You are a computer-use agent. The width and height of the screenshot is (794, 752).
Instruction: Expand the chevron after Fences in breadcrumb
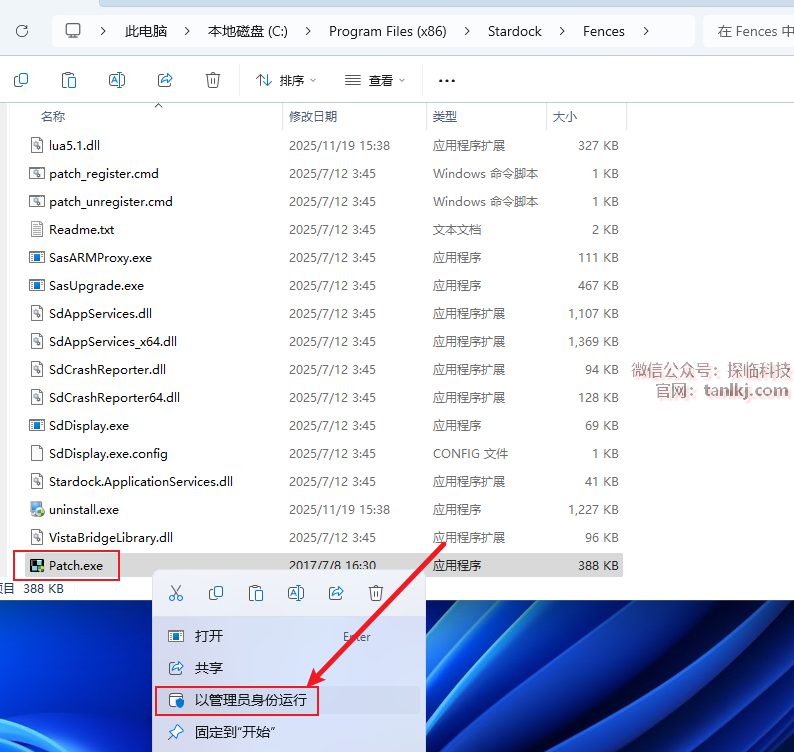pos(647,31)
